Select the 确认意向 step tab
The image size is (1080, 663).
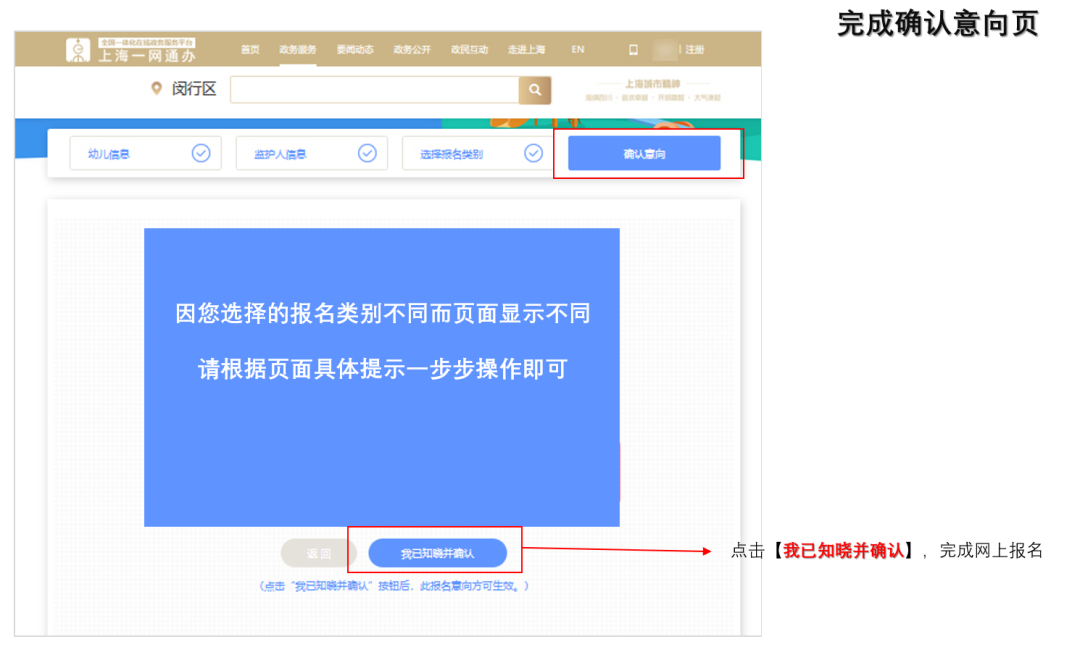644,153
